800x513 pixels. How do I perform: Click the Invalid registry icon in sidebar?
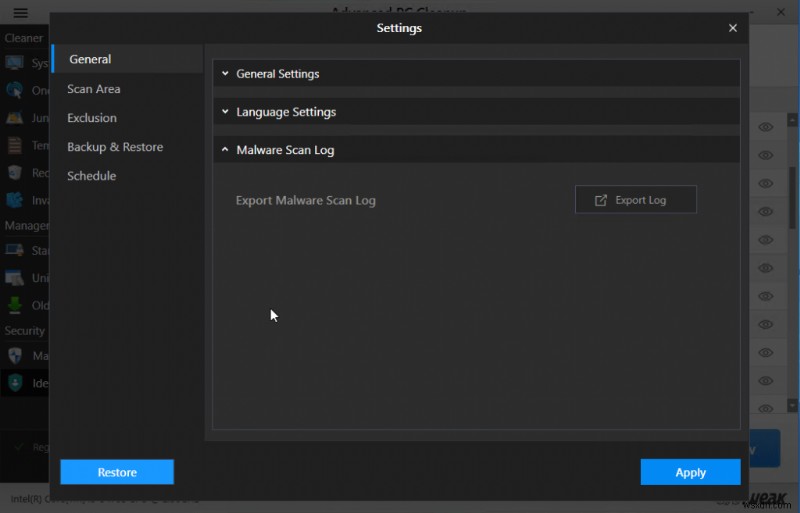(14, 200)
